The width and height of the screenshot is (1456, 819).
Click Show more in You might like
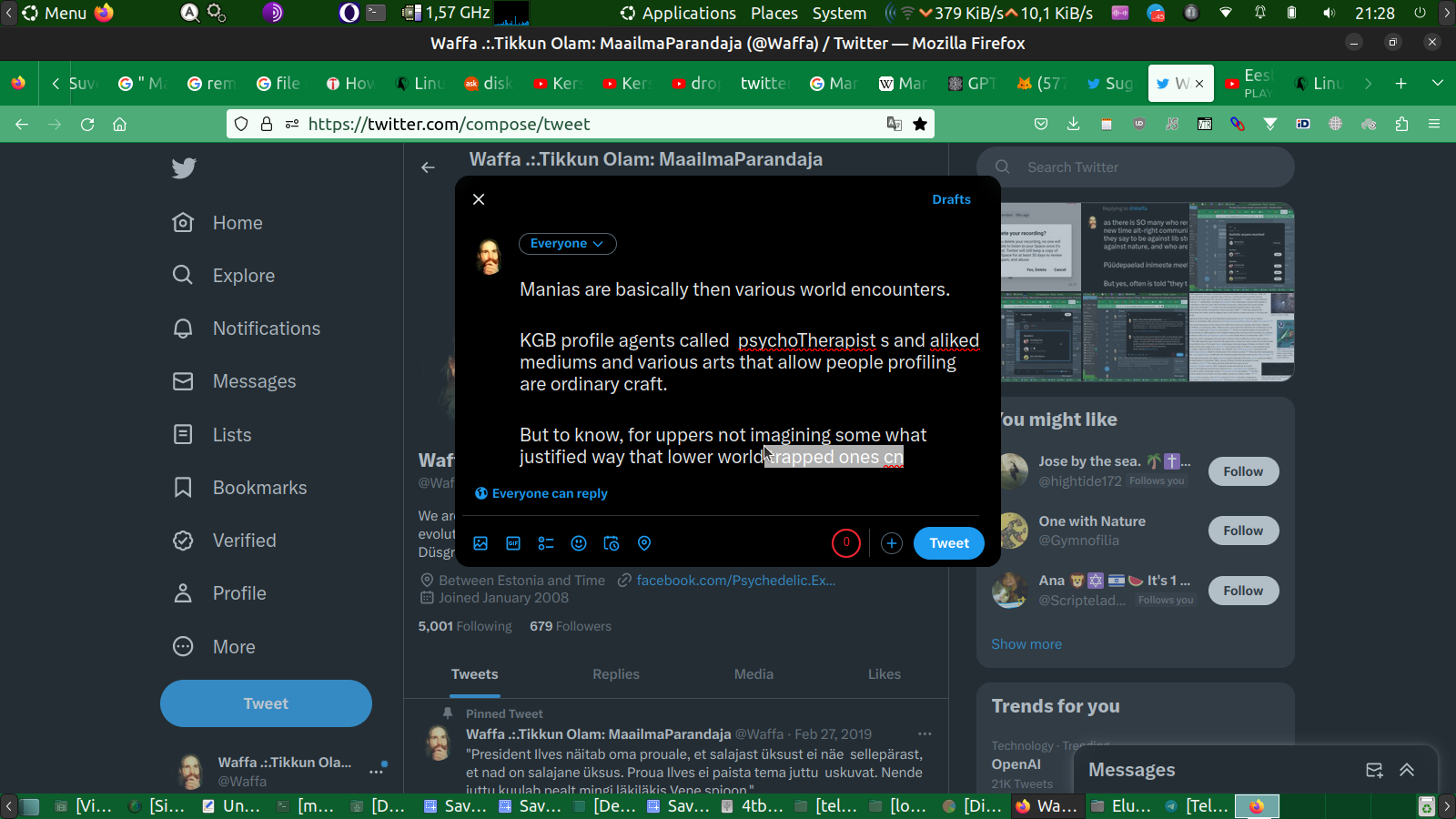1026,644
